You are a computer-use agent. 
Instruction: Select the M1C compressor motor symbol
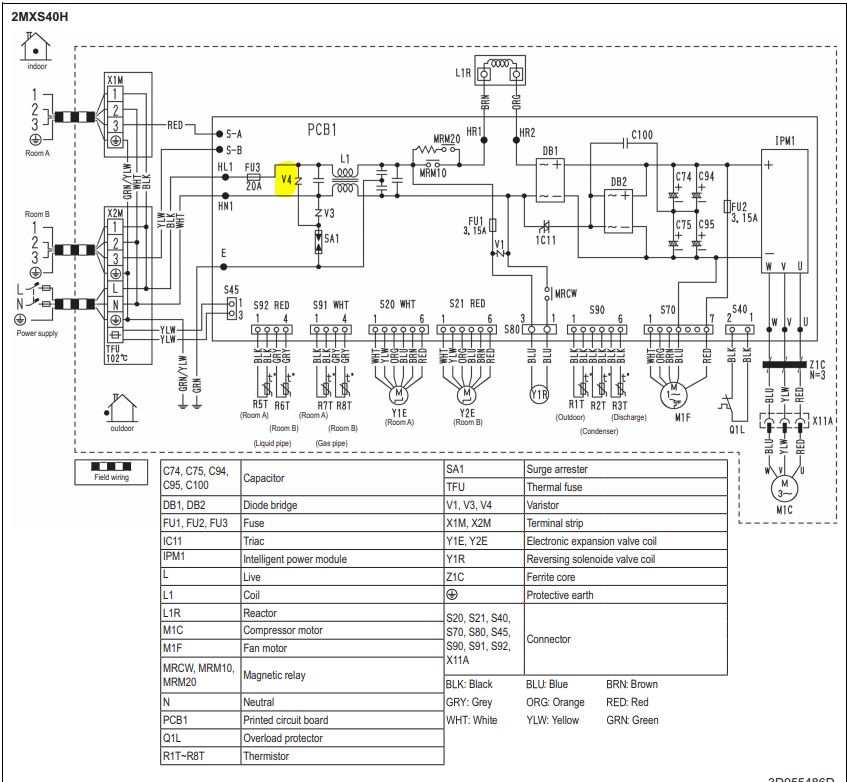[776, 487]
